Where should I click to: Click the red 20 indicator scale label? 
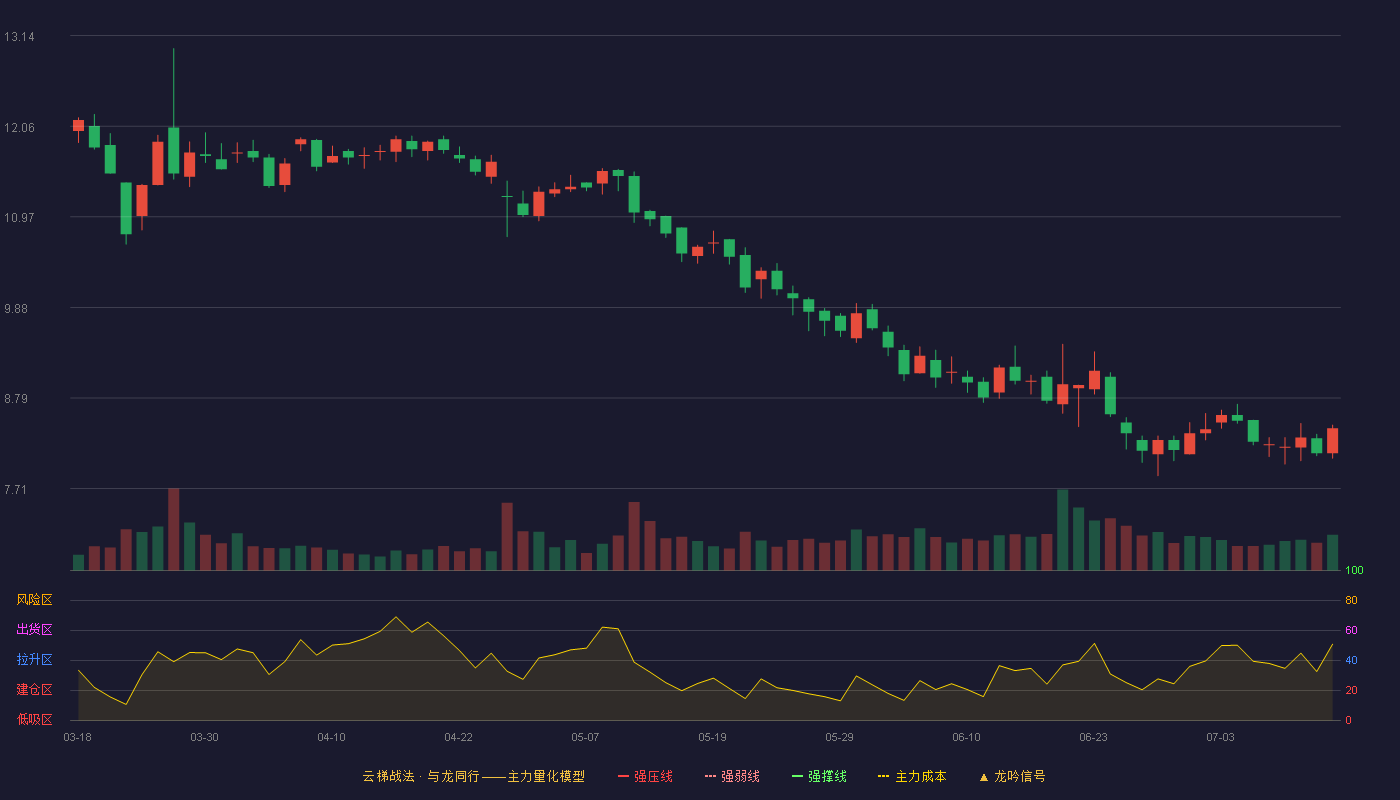click(x=1351, y=690)
